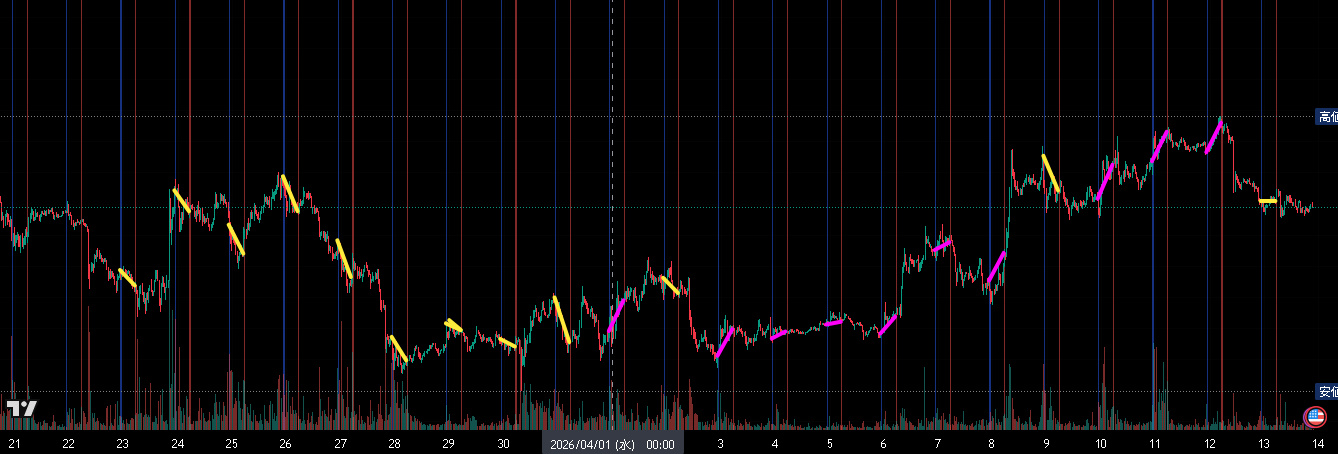Select date 24 on the time axis
The width and height of the screenshot is (1338, 454).
177,444
